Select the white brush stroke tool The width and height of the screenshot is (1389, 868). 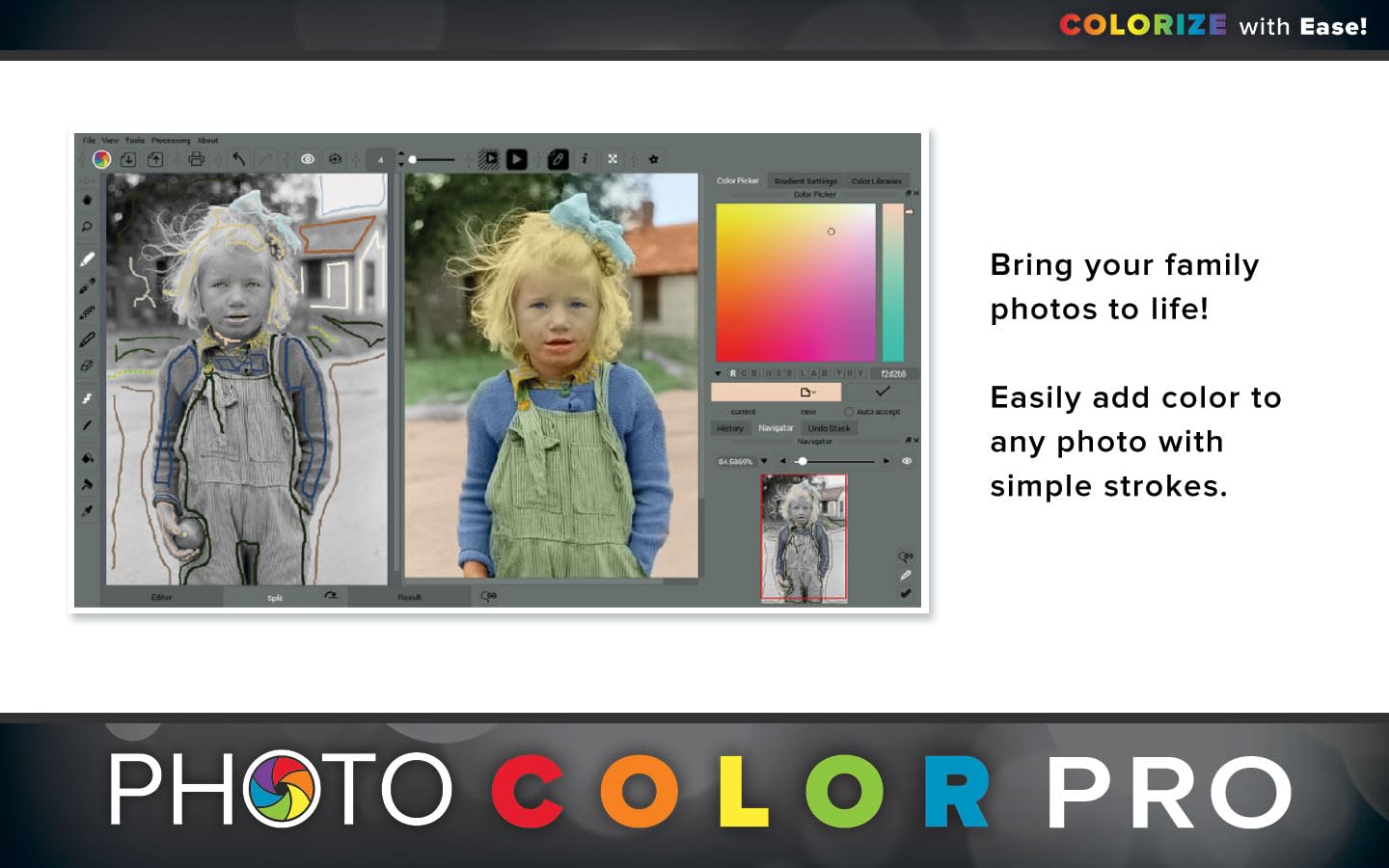pyautogui.click(x=87, y=259)
